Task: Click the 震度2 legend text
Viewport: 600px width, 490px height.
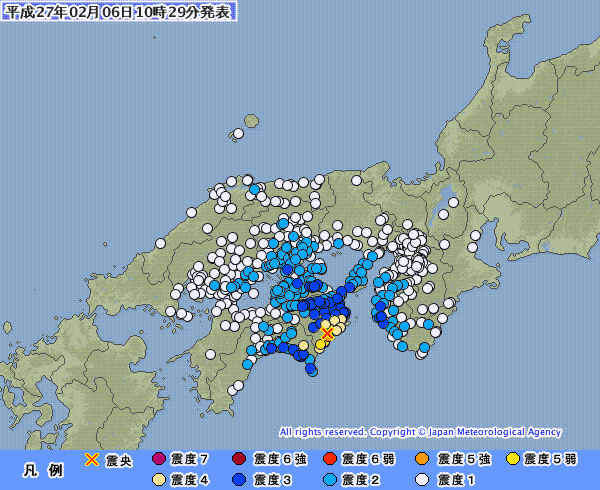Action: [x=360, y=480]
